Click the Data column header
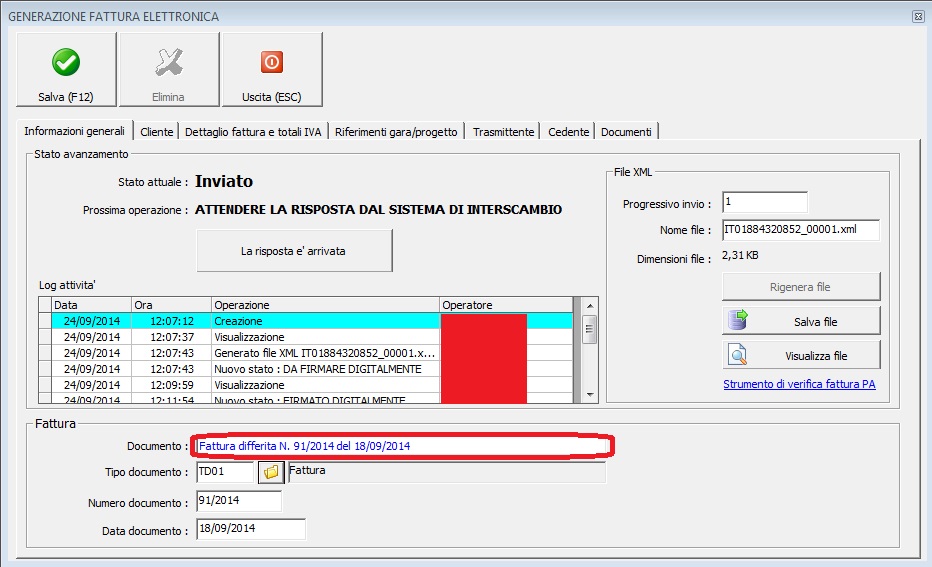Screen dimensions: 932x567 click(91, 305)
